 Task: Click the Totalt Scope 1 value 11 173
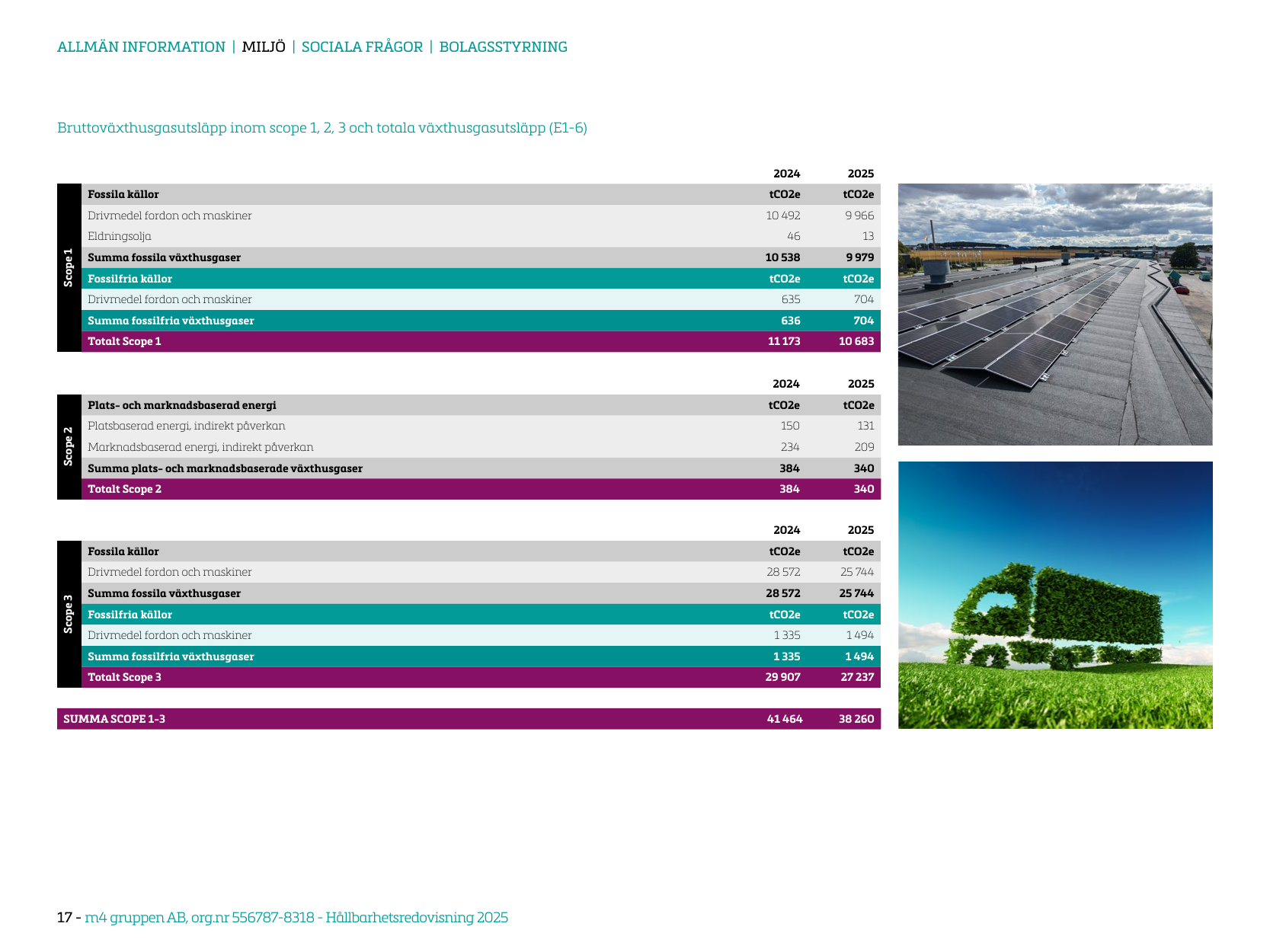[x=784, y=341]
